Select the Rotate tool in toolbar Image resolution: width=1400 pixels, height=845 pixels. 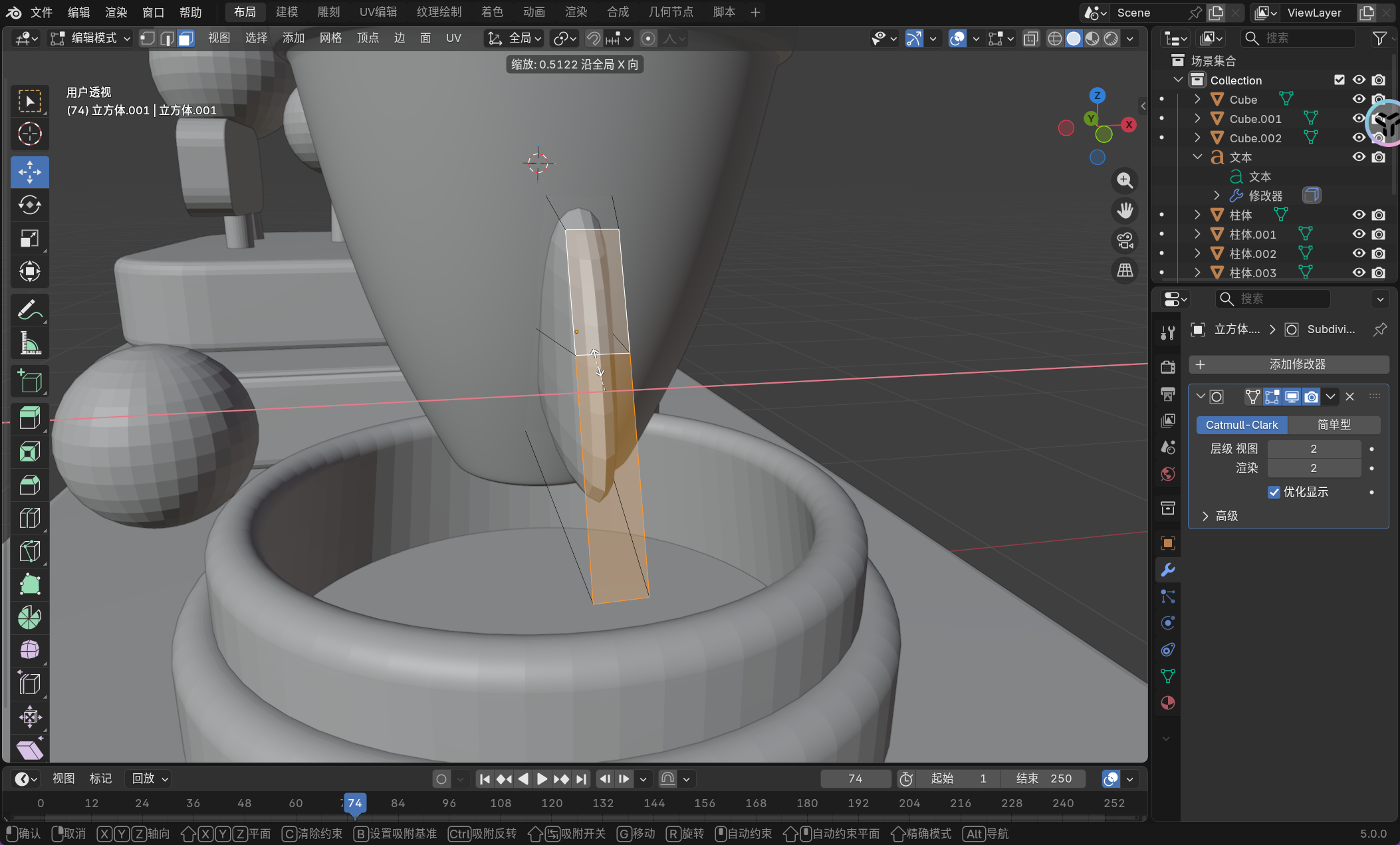pyautogui.click(x=30, y=205)
